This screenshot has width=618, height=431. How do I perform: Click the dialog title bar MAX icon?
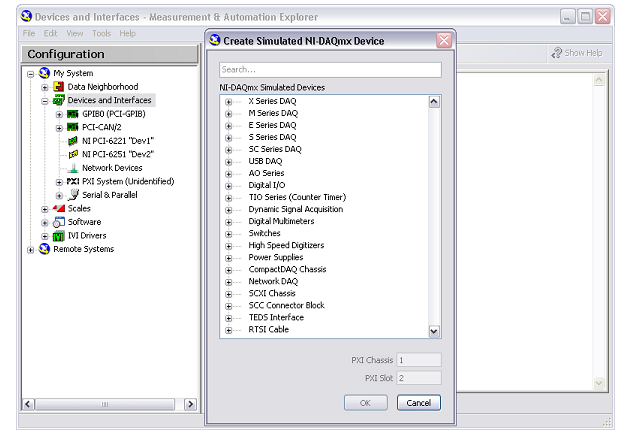click(215, 40)
